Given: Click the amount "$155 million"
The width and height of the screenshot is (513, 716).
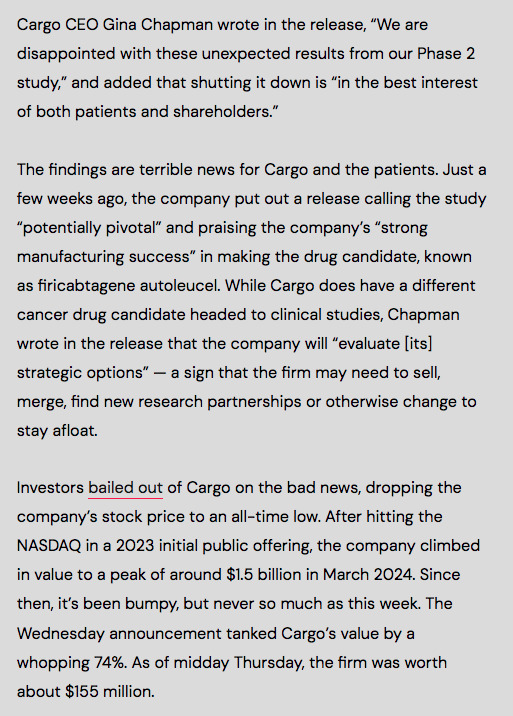Looking at the screenshot, I should tap(109, 692).
